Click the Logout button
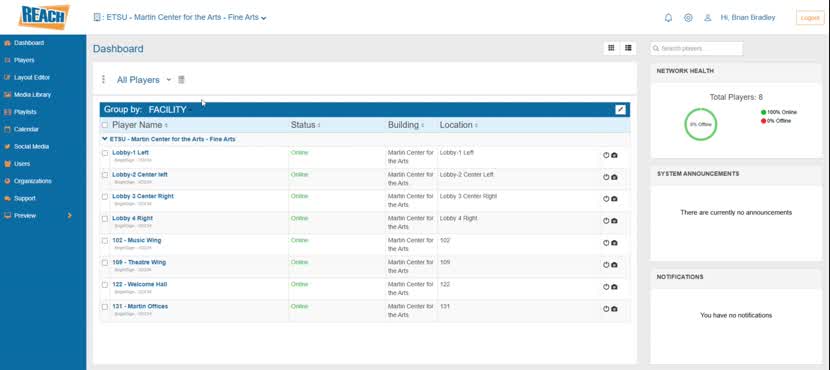This screenshot has width=830, height=370. point(810,17)
